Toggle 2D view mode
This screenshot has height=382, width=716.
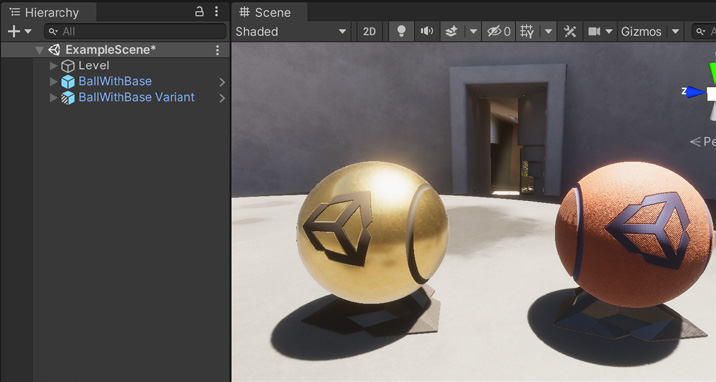click(369, 31)
